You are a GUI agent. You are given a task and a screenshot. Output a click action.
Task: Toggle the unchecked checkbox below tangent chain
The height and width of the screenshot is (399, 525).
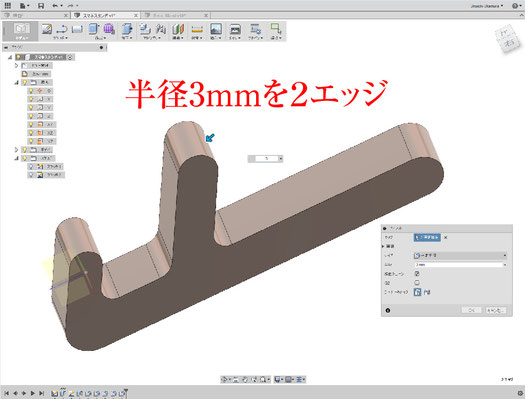coord(417,283)
